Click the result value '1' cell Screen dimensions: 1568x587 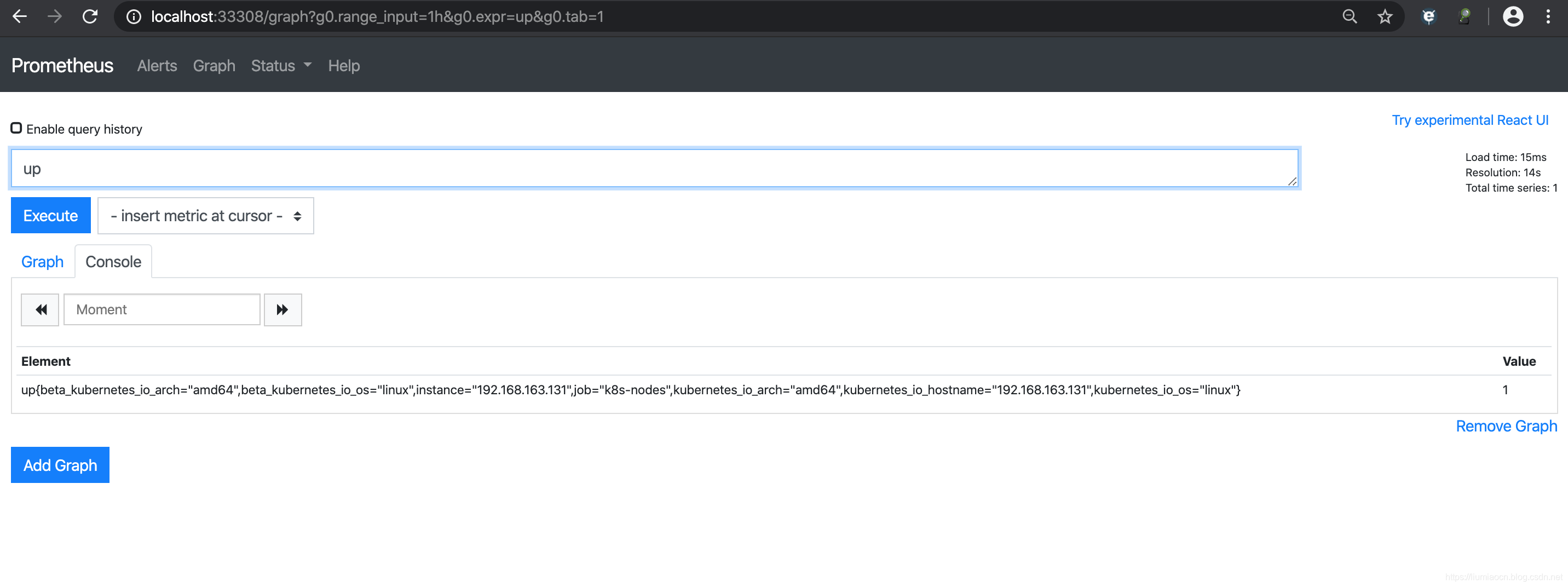1505,390
